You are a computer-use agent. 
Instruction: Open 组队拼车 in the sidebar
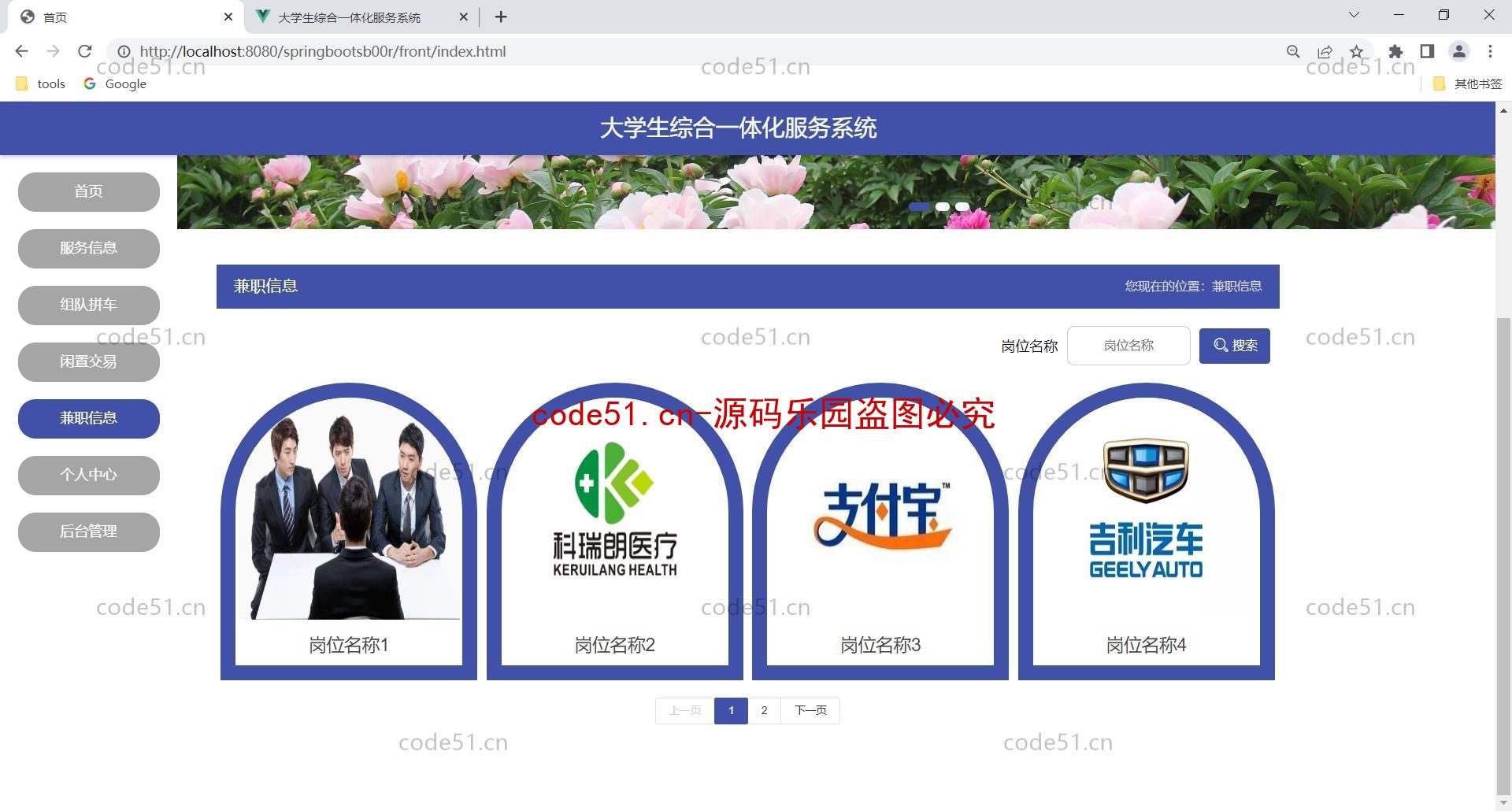[x=89, y=306]
